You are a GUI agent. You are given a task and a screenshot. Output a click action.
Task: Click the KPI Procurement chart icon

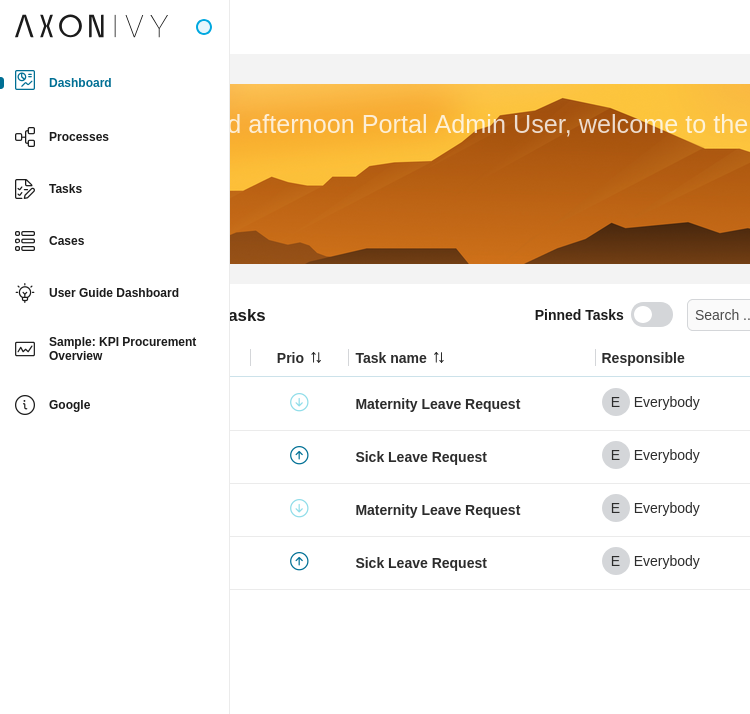coord(25,349)
